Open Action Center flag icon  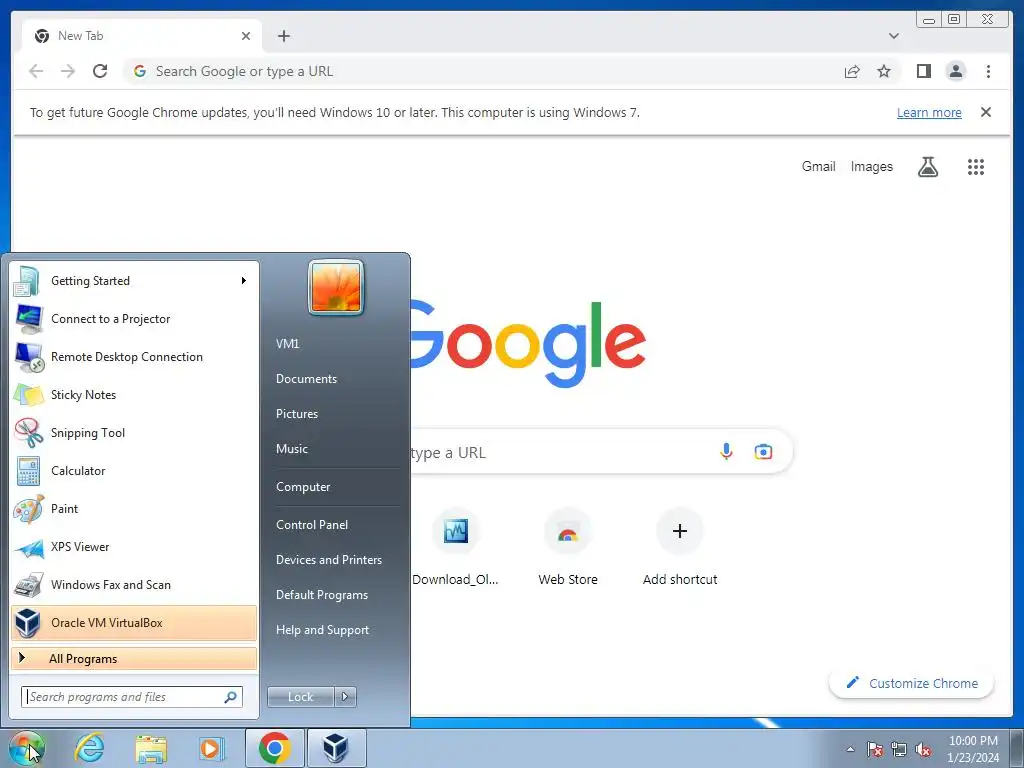point(875,749)
